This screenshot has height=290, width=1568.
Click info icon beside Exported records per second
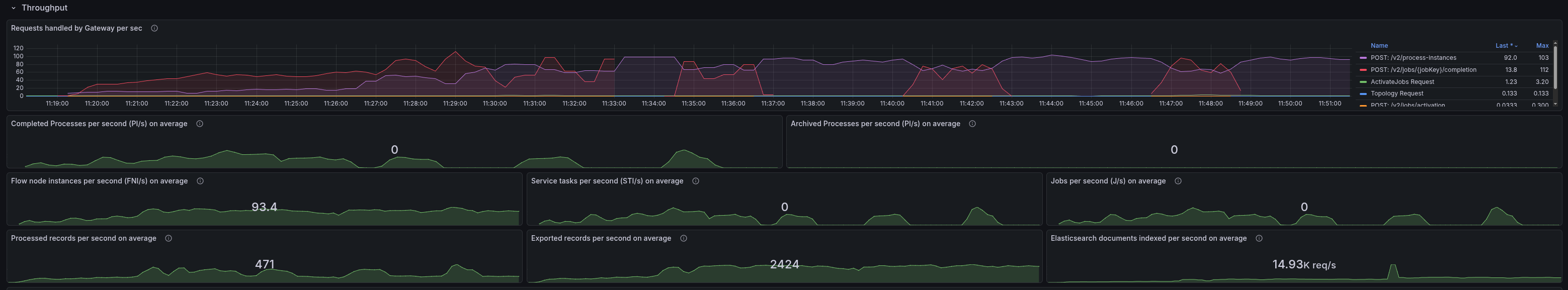684,238
